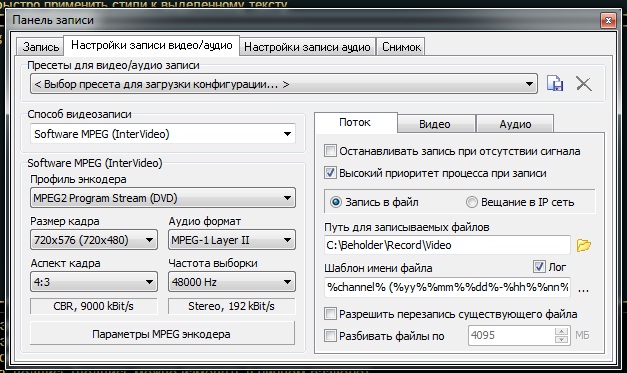Click the Параметры MPEG энкодера button
Screen dimensions: 627x373
pos(162,334)
